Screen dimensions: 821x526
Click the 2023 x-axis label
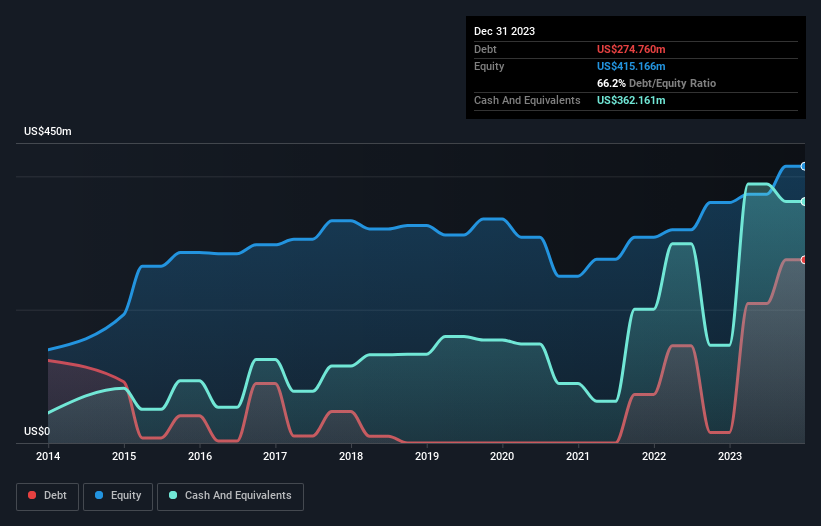click(730, 456)
